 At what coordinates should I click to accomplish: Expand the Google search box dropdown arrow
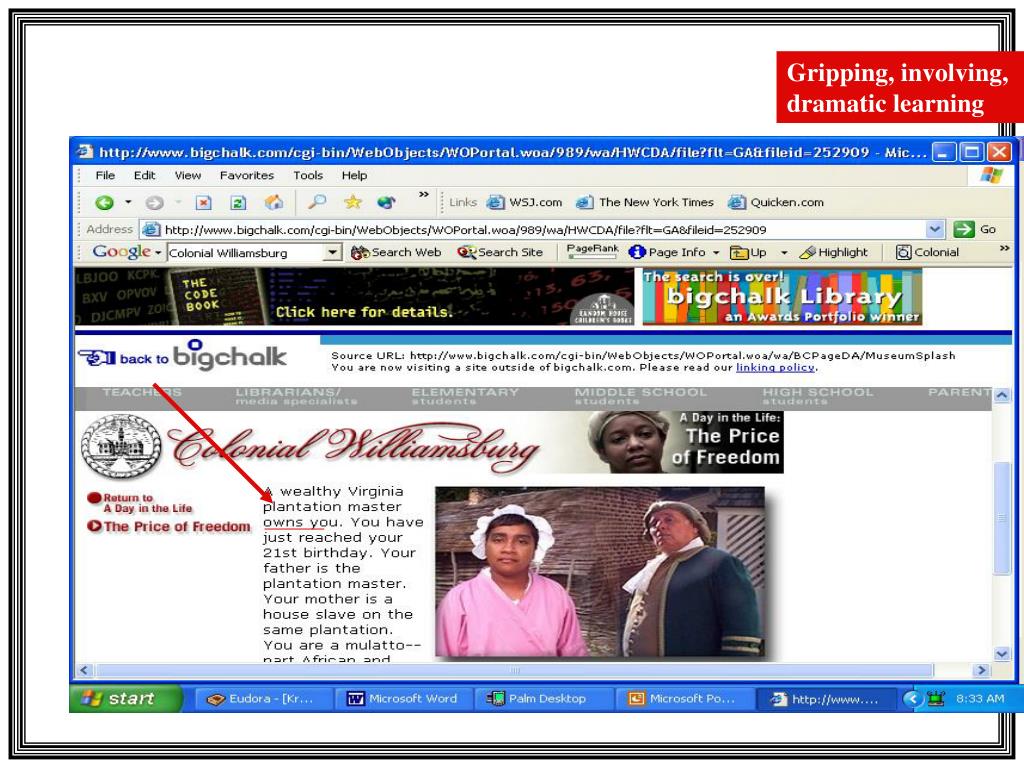tap(332, 253)
